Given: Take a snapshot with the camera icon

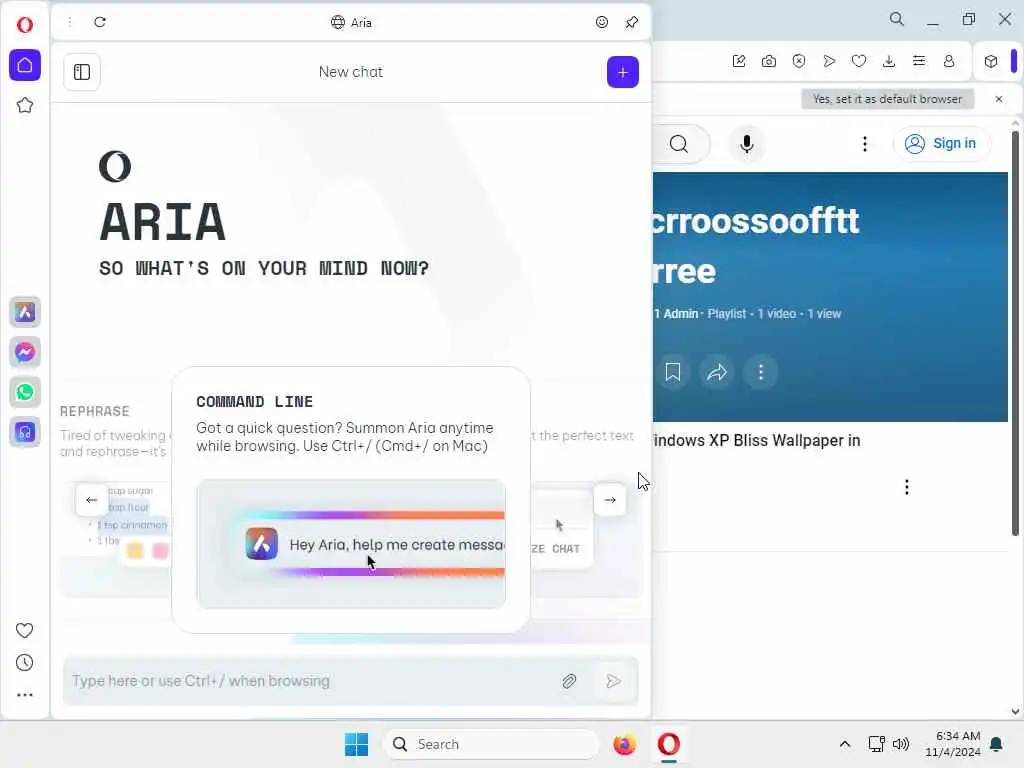Looking at the screenshot, I should coord(769,61).
